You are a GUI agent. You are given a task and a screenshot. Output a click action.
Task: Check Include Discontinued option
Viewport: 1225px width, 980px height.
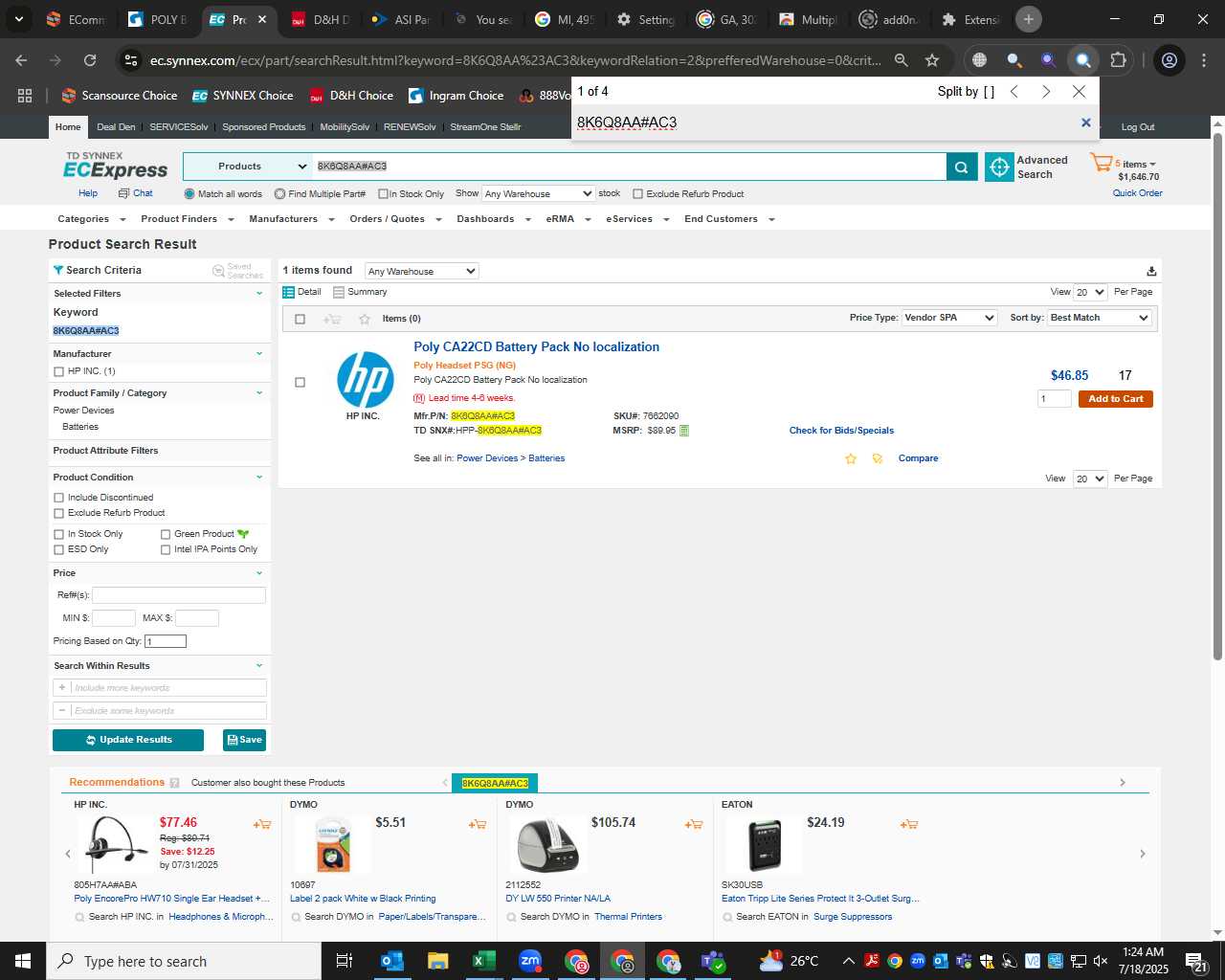[59, 498]
